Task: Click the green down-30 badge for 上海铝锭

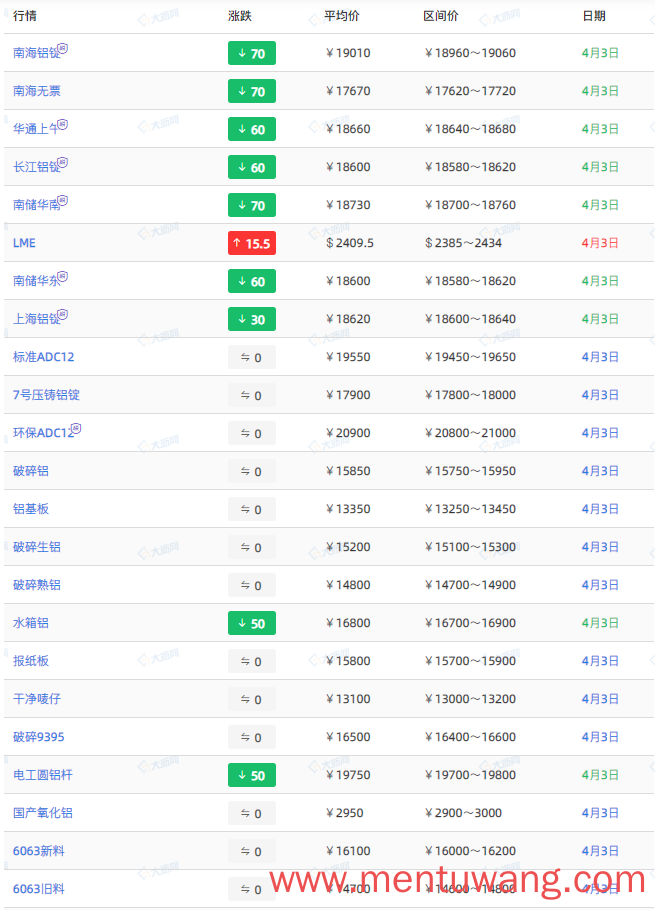Action: pyautogui.click(x=252, y=319)
